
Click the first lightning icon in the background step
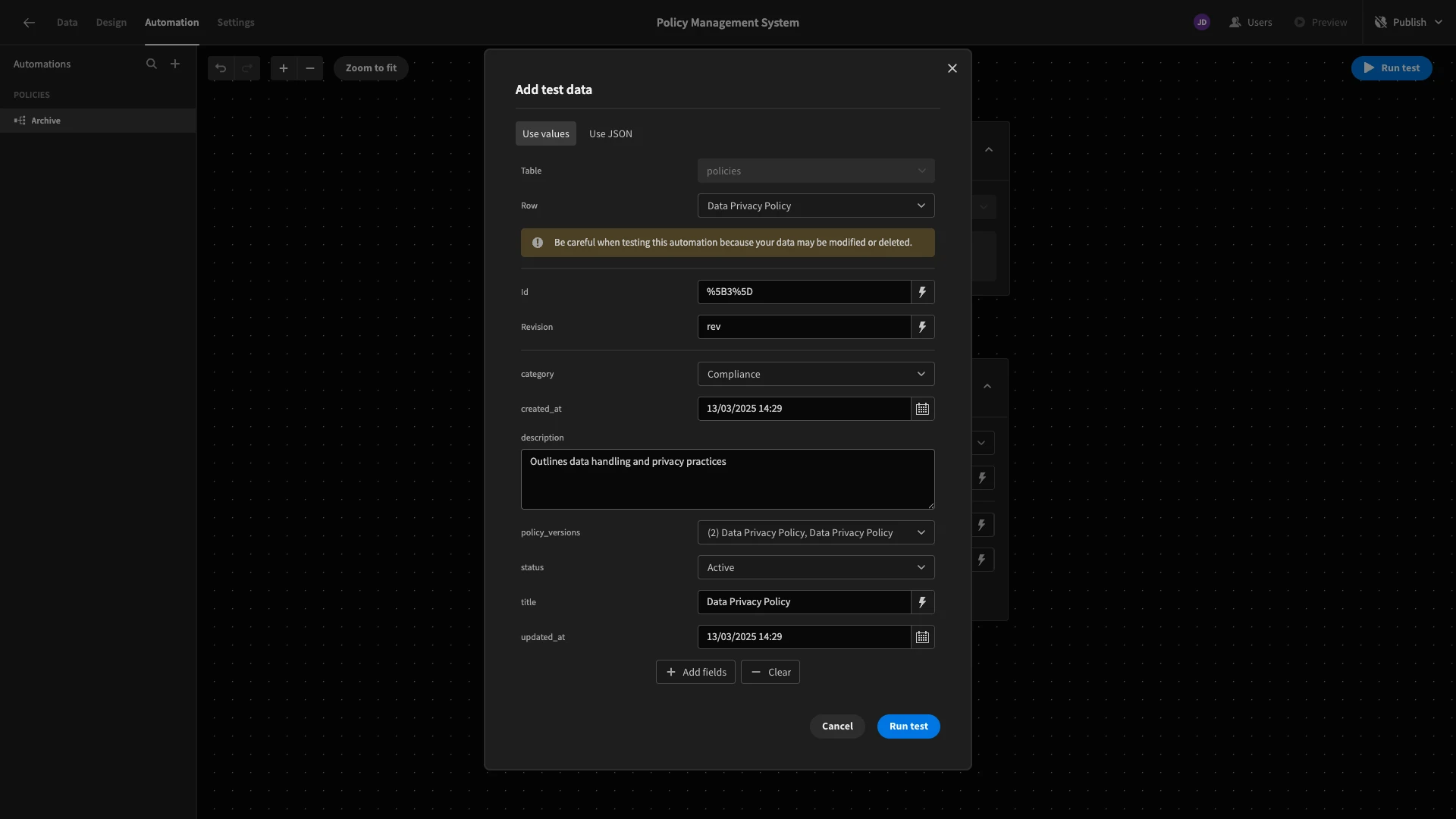click(982, 479)
